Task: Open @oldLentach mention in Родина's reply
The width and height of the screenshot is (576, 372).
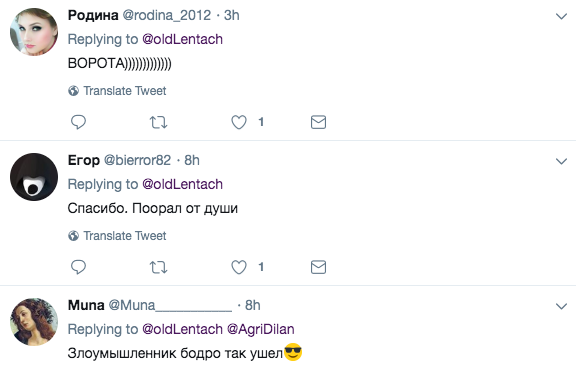Action: pos(182,39)
